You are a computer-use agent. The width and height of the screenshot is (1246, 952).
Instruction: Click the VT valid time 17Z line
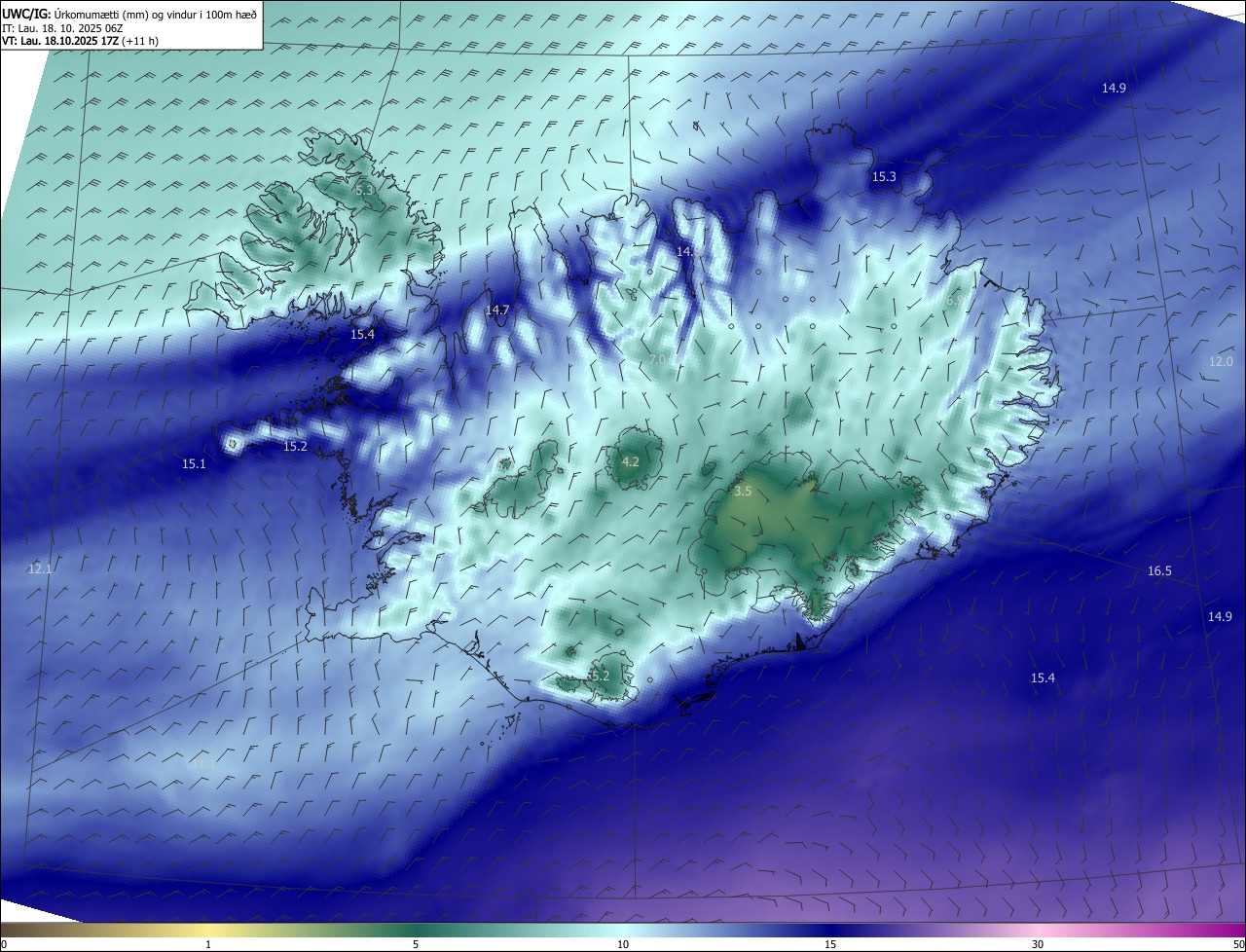(x=81, y=41)
